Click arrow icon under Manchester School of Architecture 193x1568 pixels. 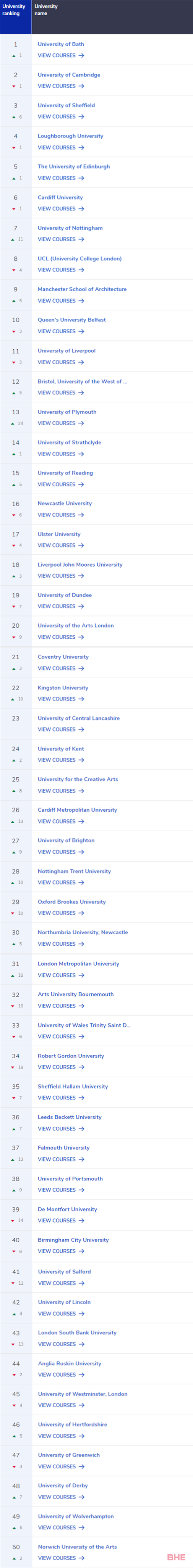[81, 301]
